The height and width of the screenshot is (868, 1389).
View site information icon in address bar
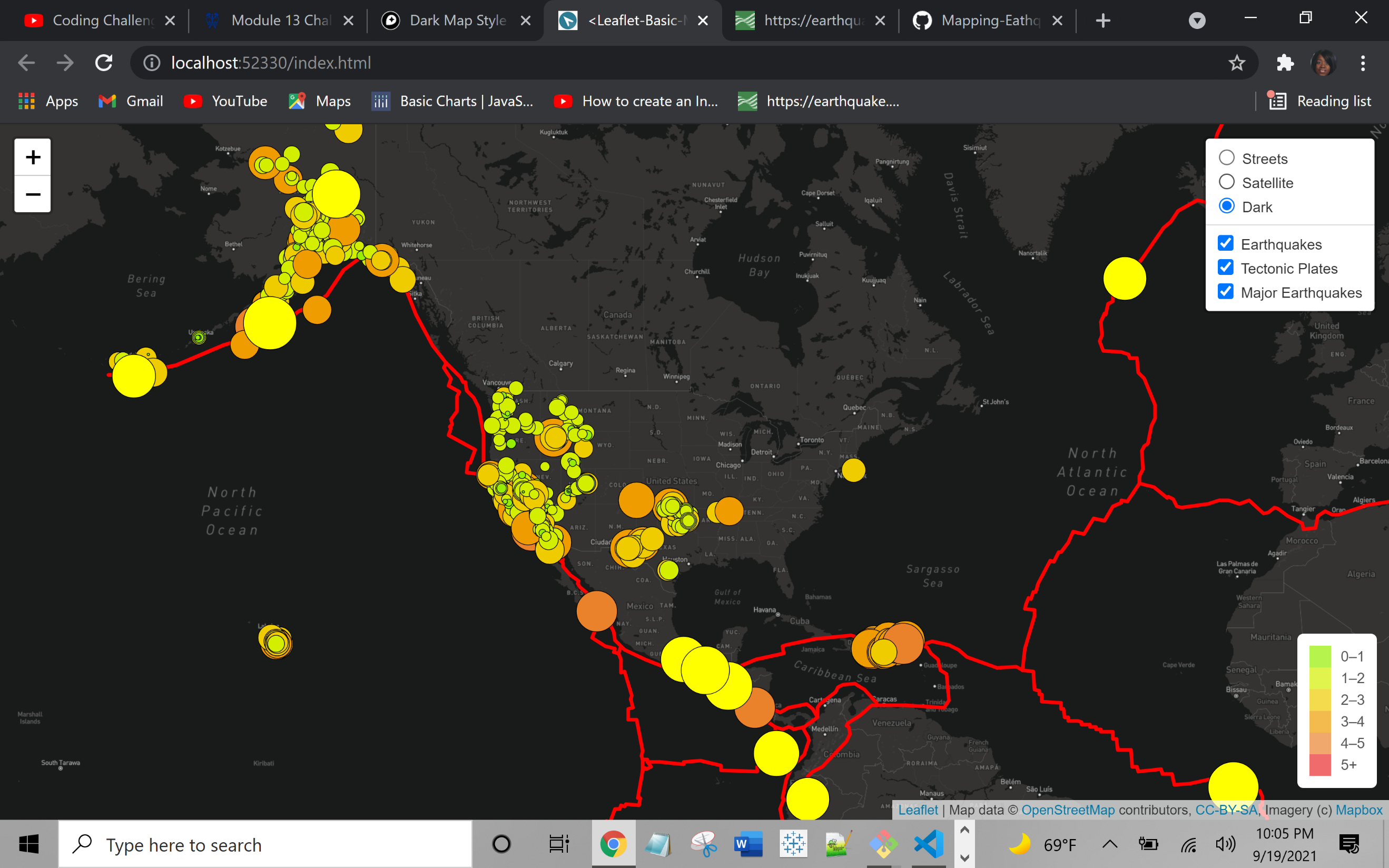pyautogui.click(x=152, y=63)
